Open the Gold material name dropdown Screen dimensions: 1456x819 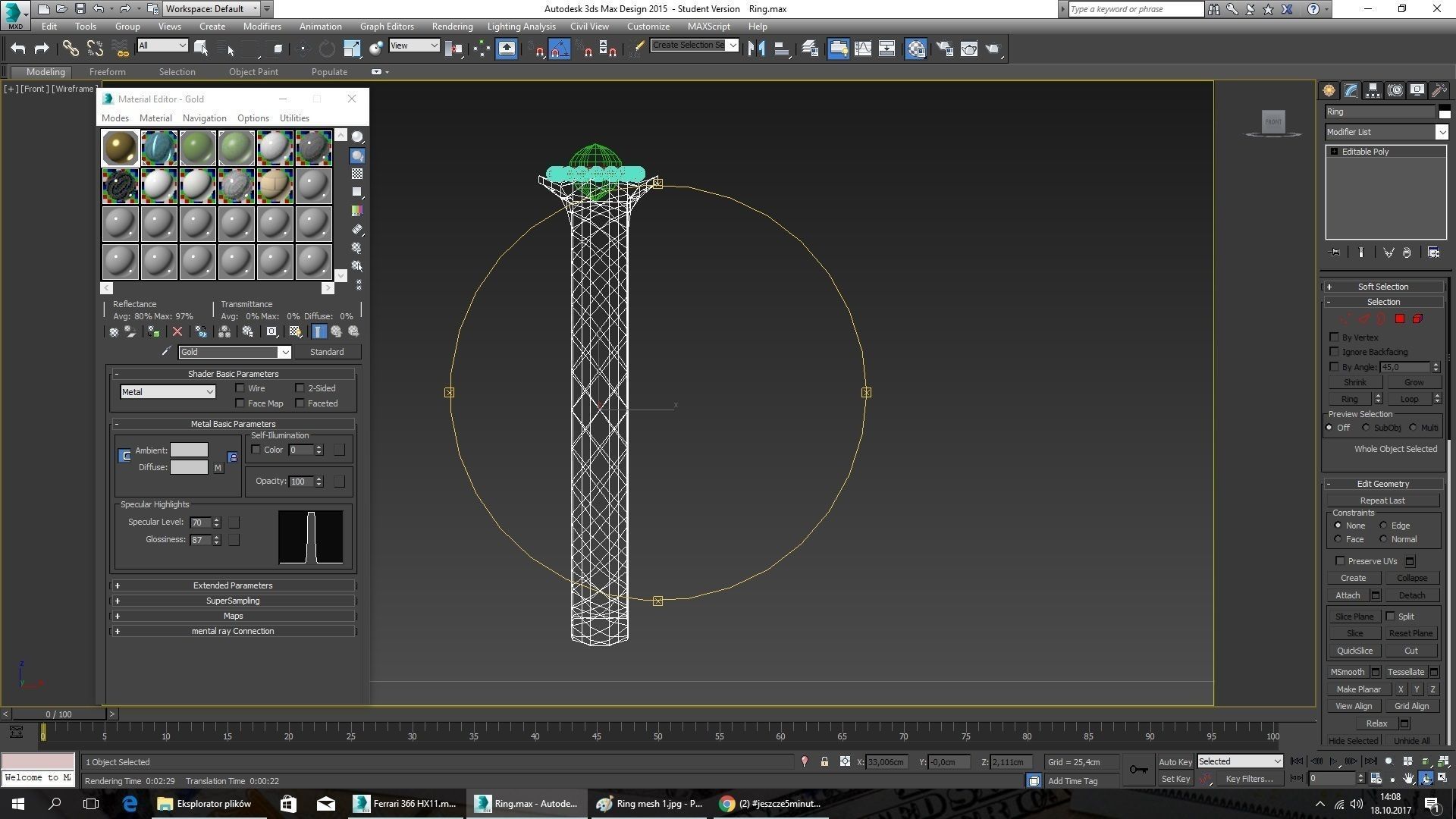coord(234,352)
